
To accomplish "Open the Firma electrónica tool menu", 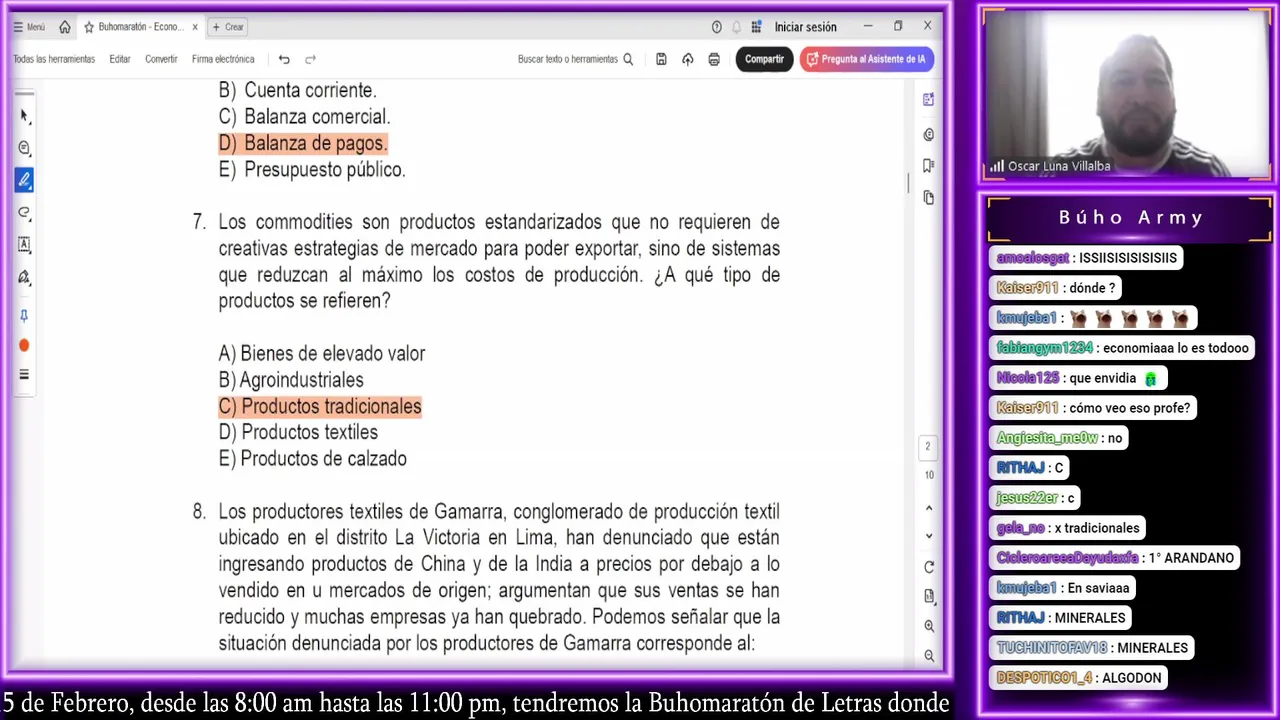I will (223, 59).
